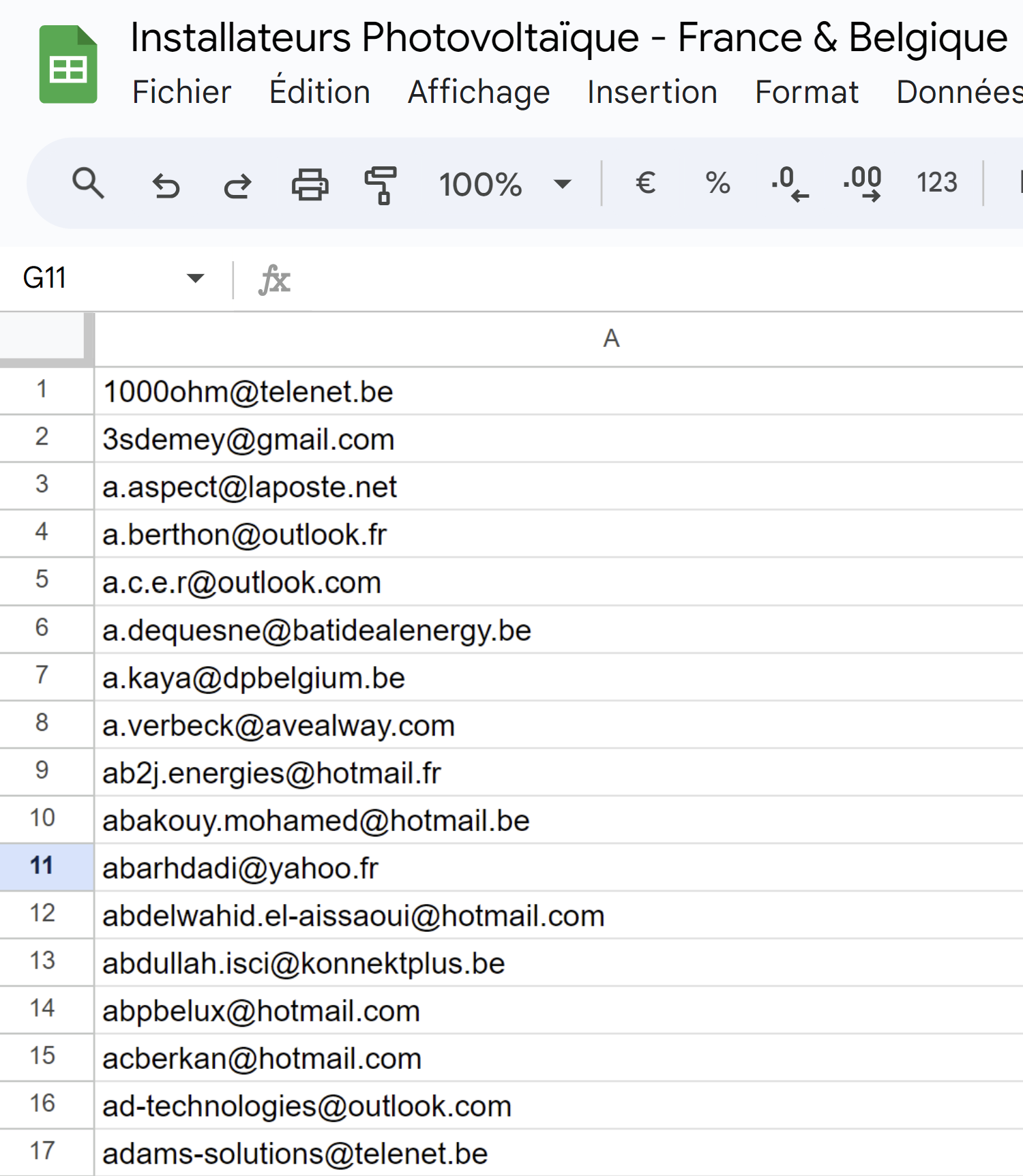Undo the last action with the arrow icon
This screenshot has width=1023, height=1176.
166,185
